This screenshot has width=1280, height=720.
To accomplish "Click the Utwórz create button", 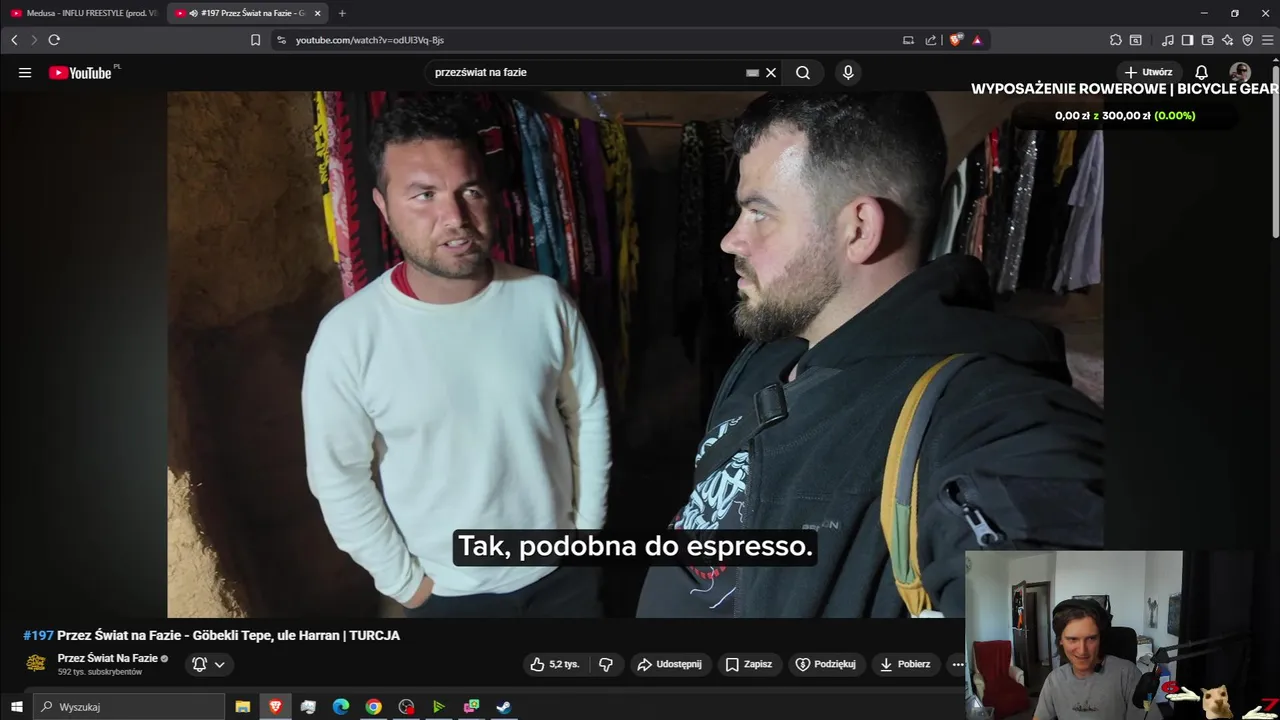I will tap(1148, 72).
